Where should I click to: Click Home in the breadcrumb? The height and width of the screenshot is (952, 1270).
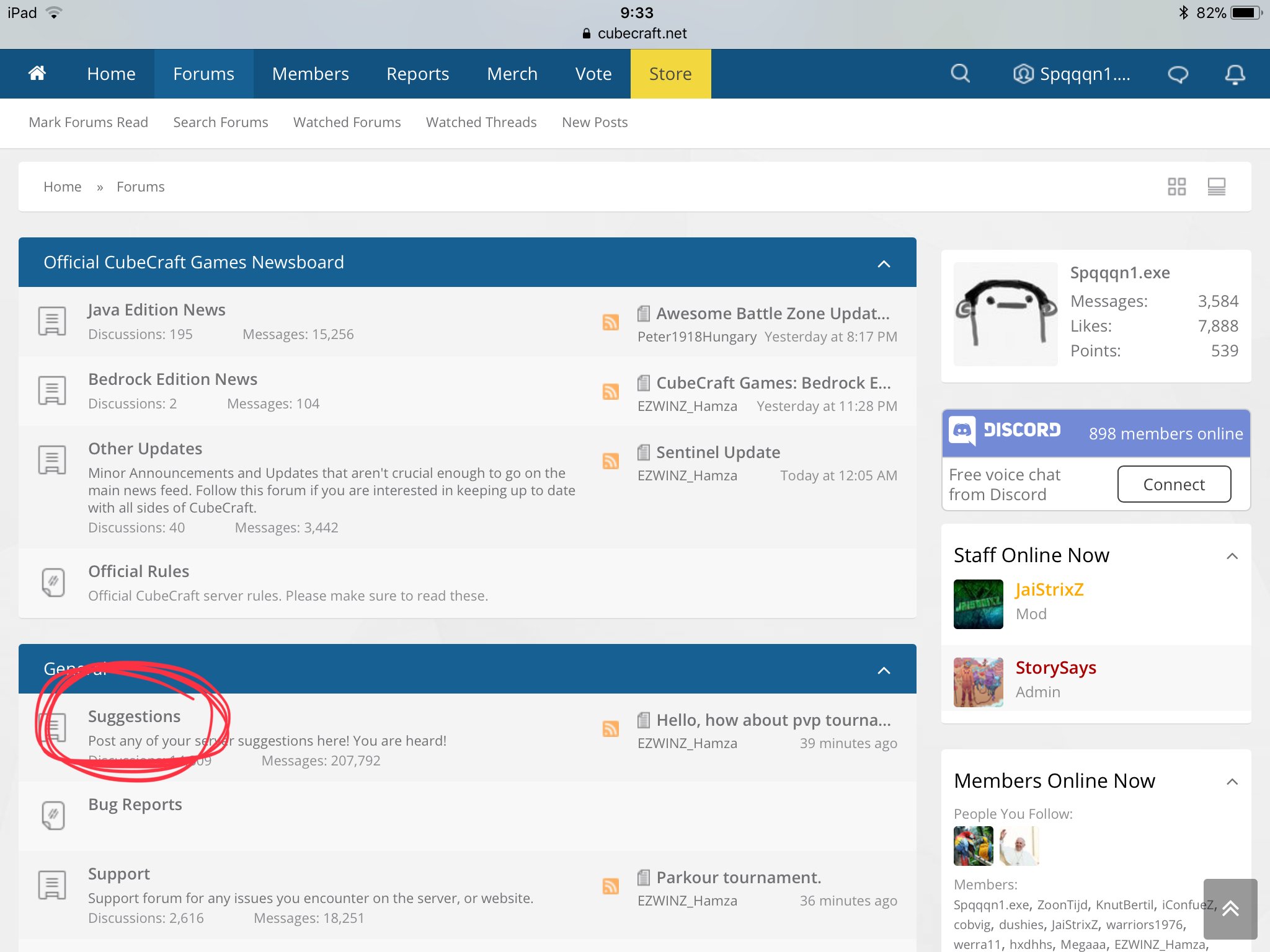click(x=62, y=187)
